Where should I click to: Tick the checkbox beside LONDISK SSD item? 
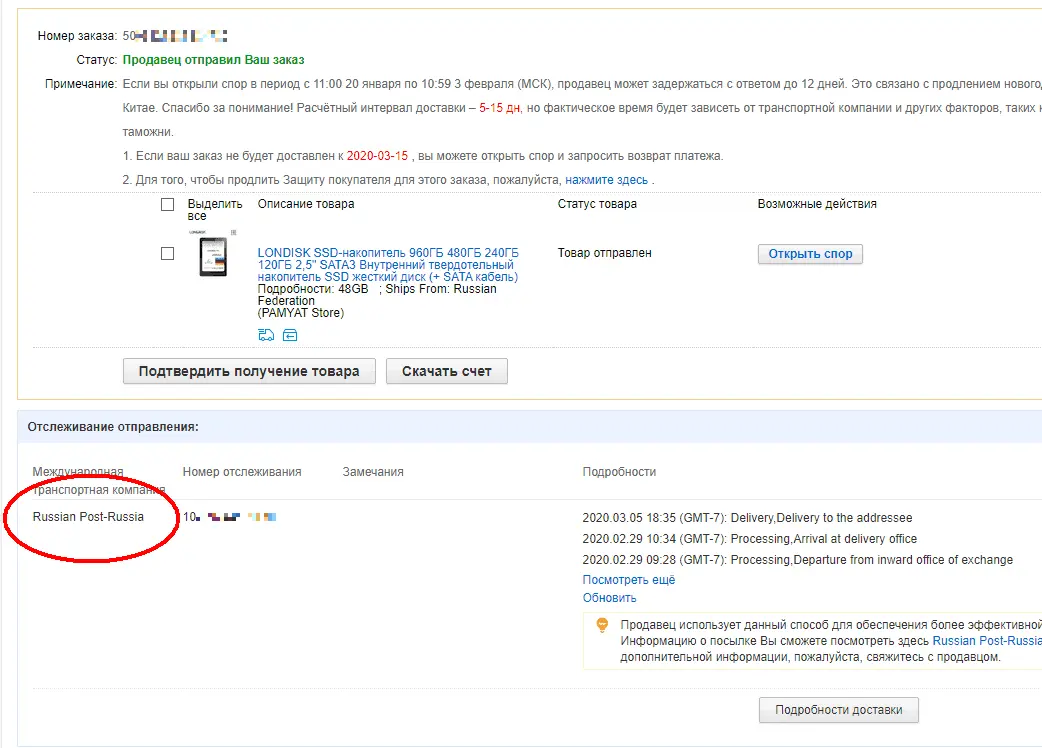click(167, 254)
